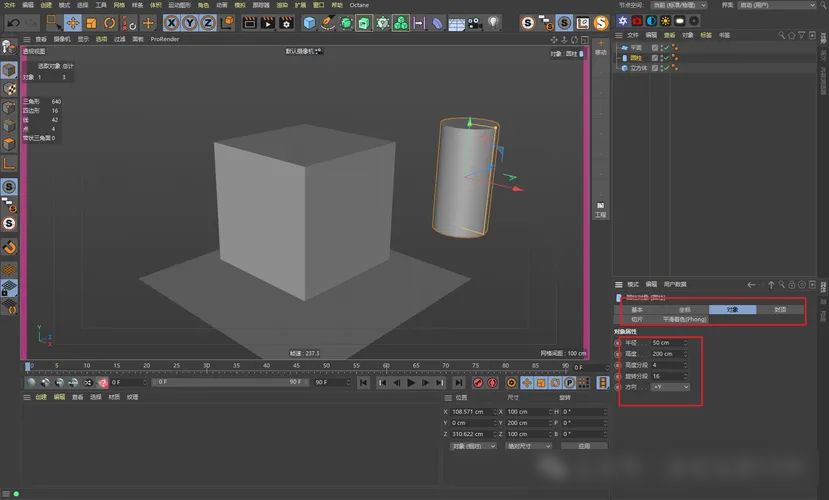Select the Move tool in the top toolbar
Screen dimensions: 829x500
73,23
